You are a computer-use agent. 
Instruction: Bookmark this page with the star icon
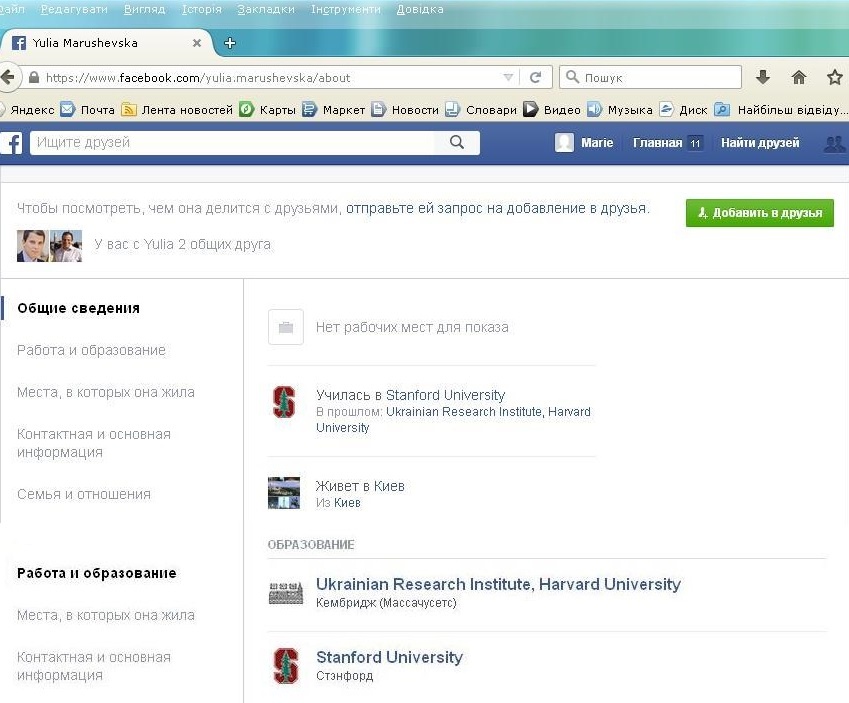(834, 77)
